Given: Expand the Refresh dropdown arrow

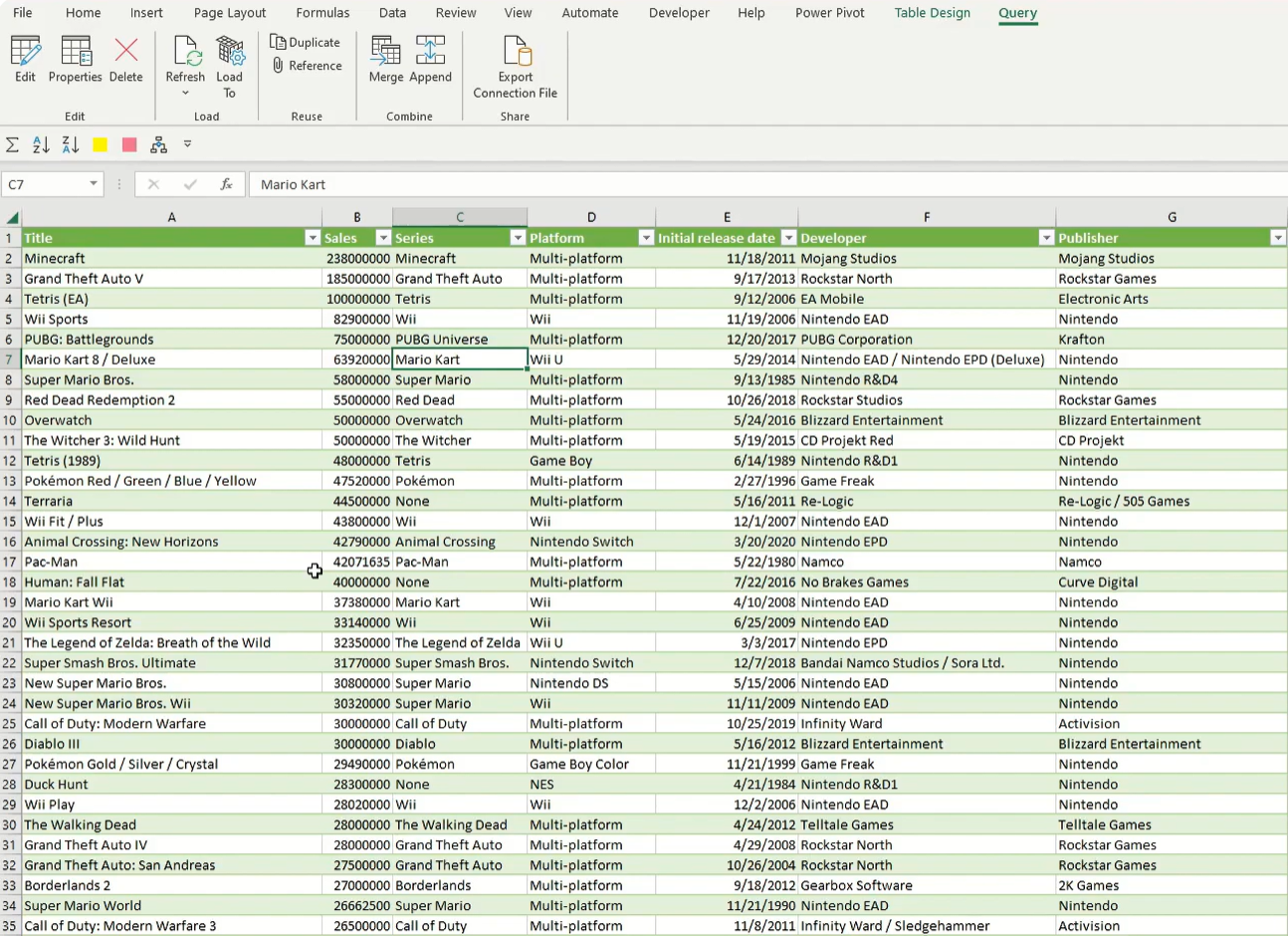Looking at the screenshot, I should point(185,94).
